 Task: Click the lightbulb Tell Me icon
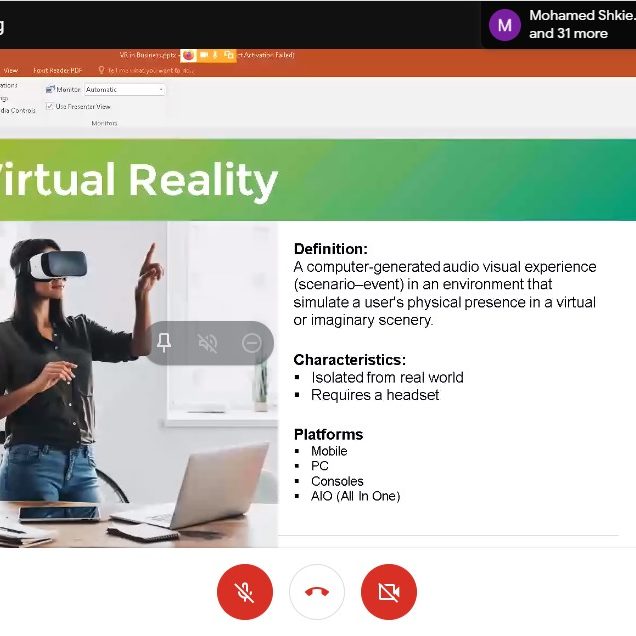(x=101, y=70)
